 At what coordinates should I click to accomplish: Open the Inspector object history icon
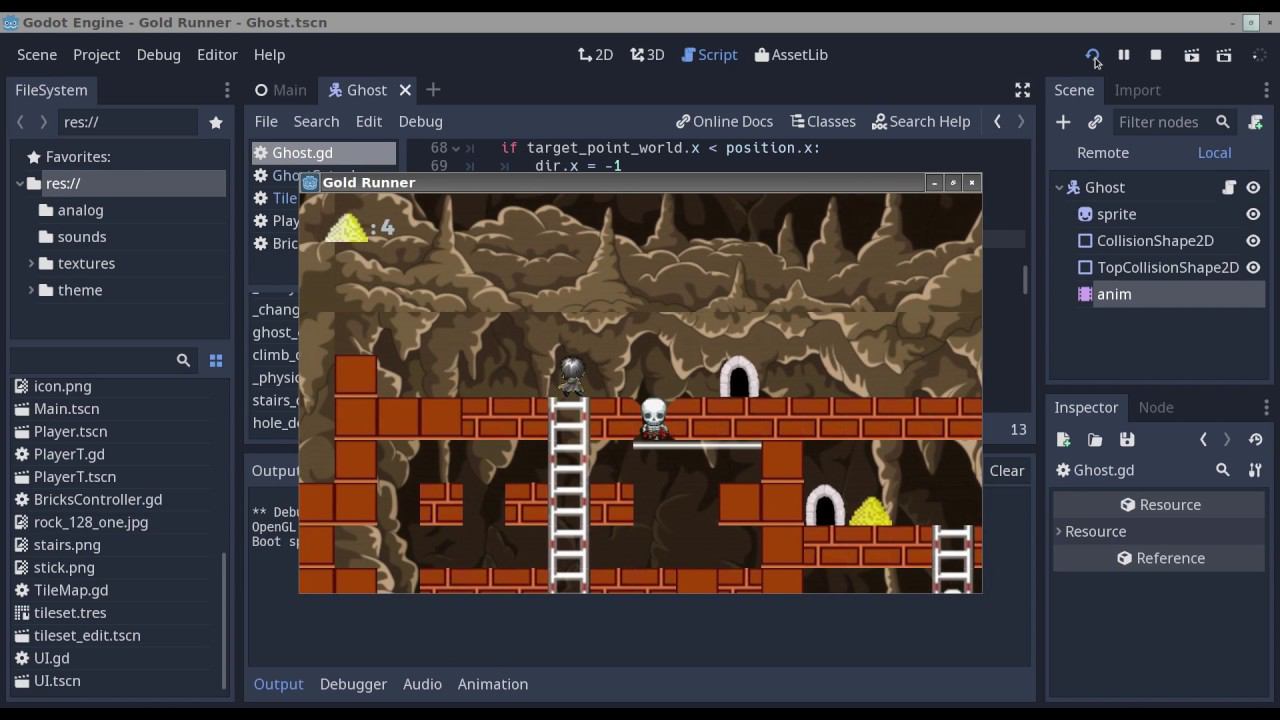[1256, 440]
